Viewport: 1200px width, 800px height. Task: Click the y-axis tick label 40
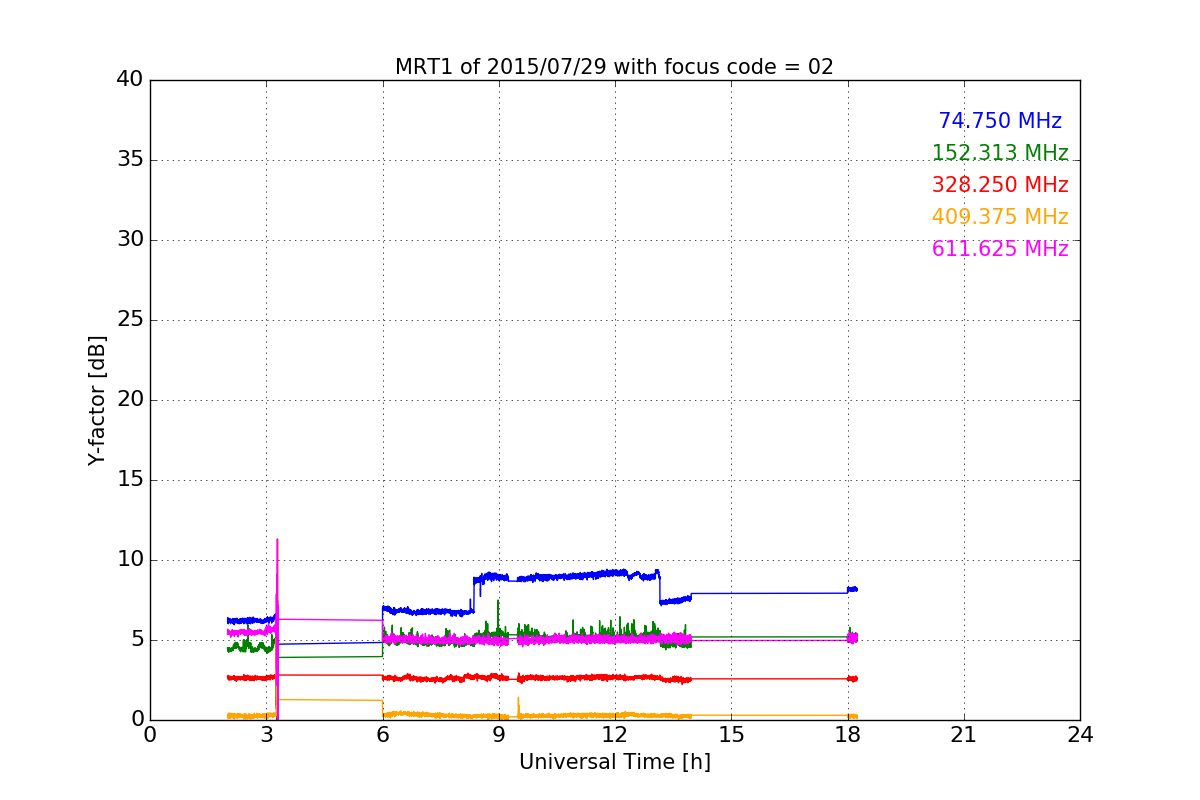(130, 80)
